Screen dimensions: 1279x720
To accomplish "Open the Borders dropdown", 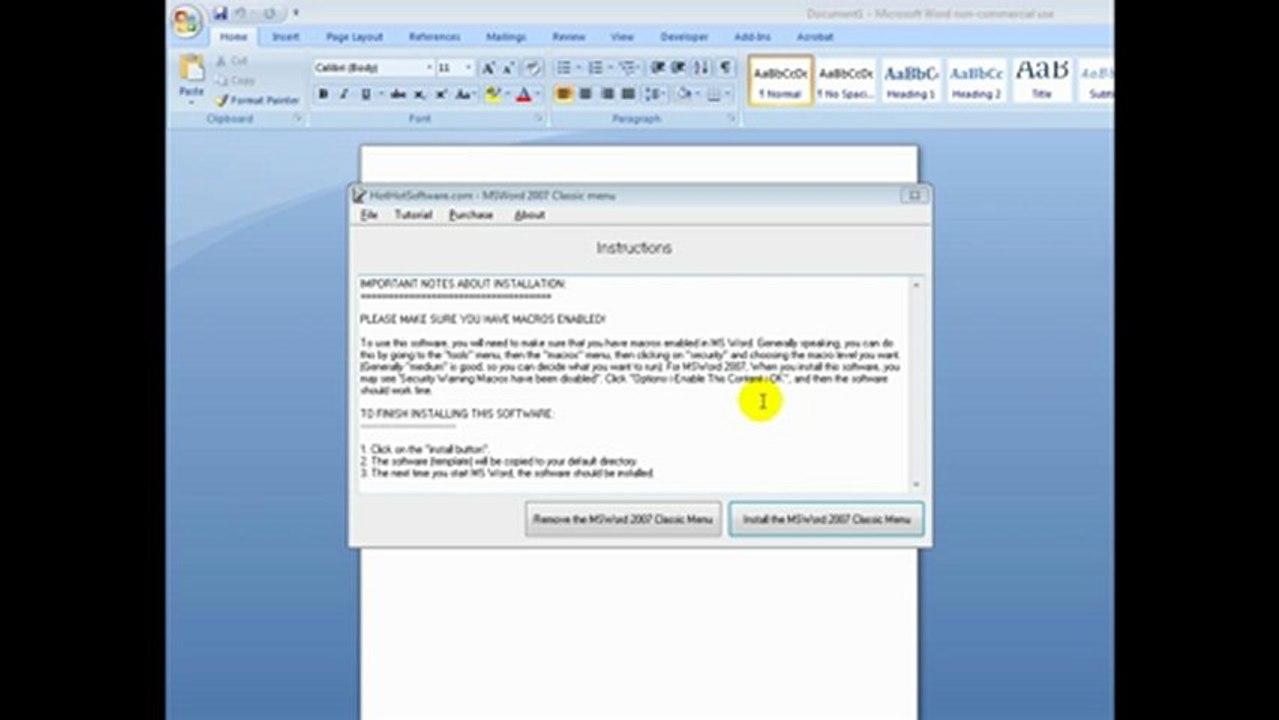I will pos(718,94).
